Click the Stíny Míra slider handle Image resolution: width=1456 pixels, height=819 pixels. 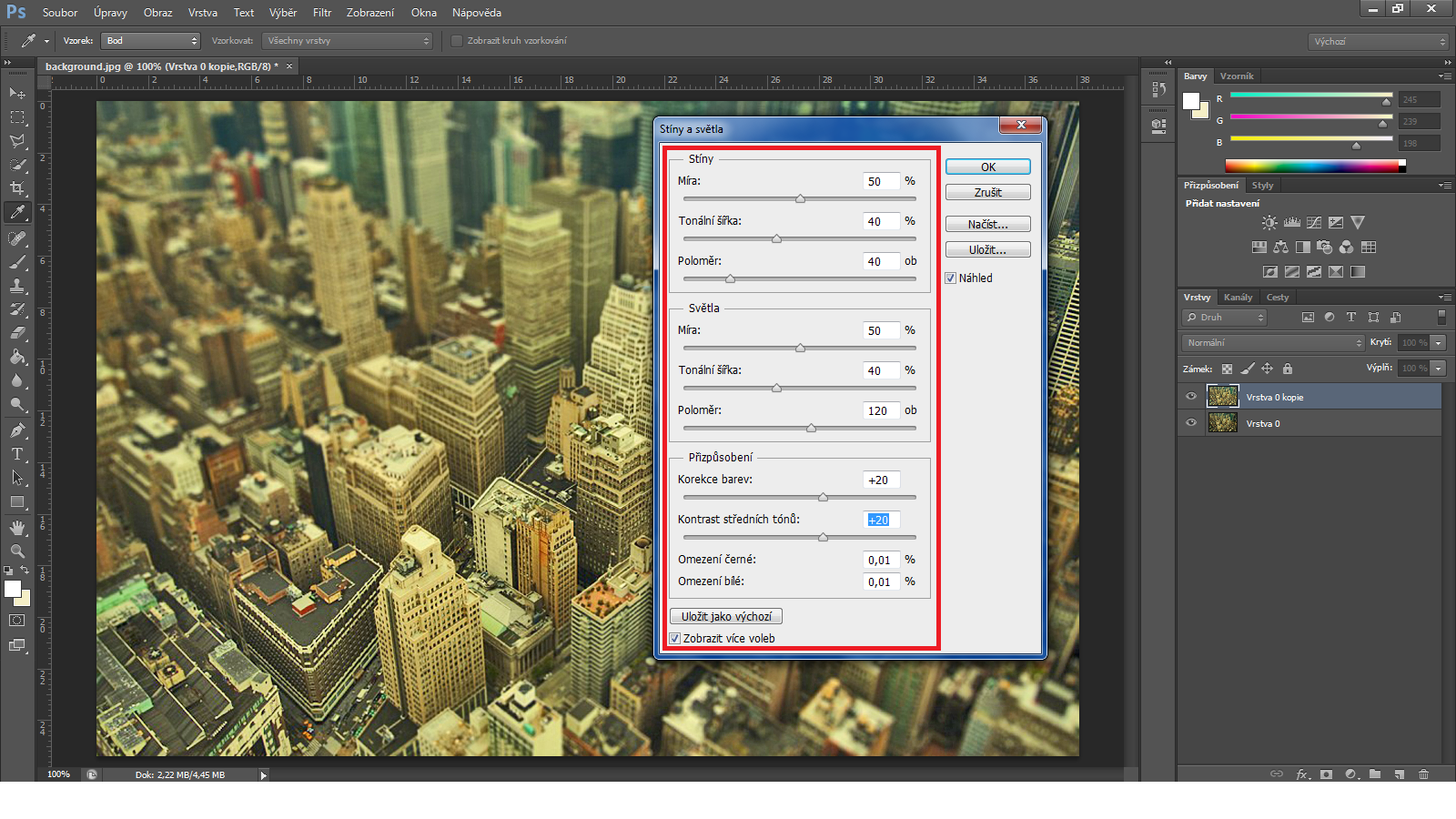(800, 198)
